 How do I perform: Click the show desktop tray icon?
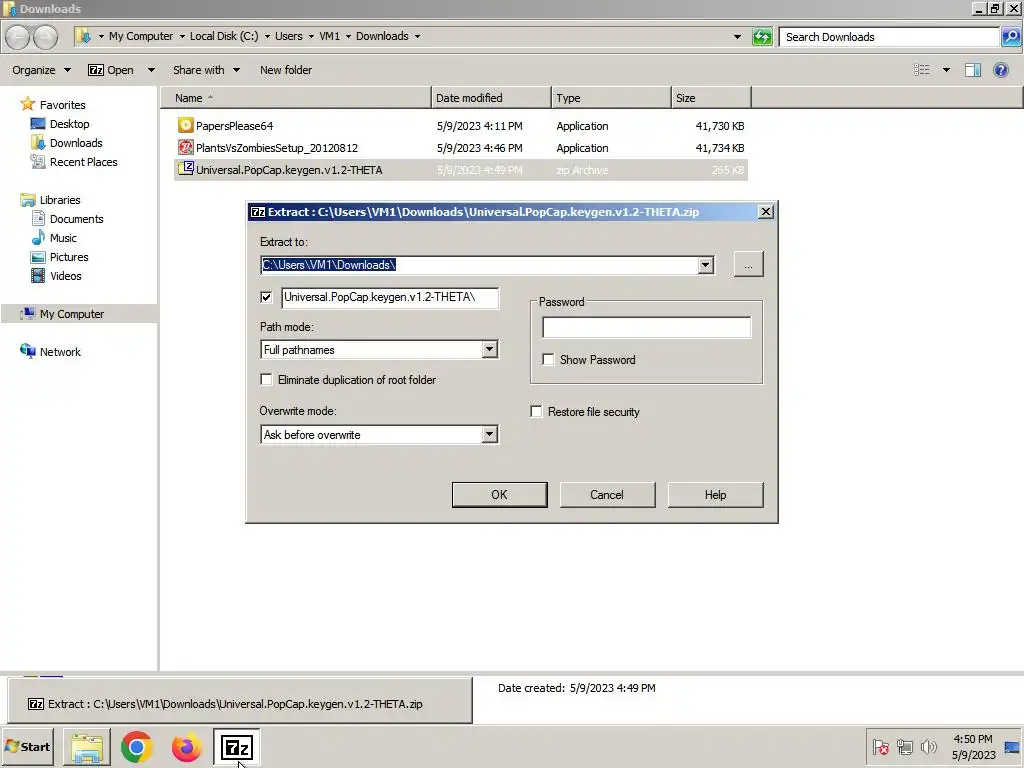(1012, 746)
